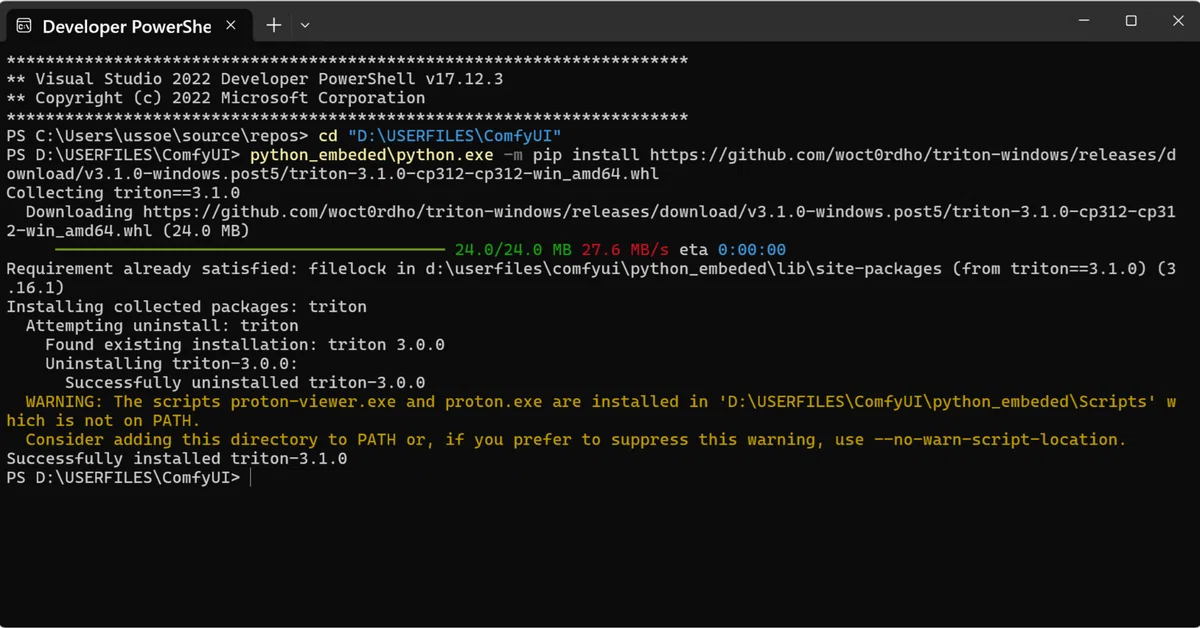Viewport: 1200px width, 628px height.
Task: Open a new tab with the plus button
Action: [273, 25]
